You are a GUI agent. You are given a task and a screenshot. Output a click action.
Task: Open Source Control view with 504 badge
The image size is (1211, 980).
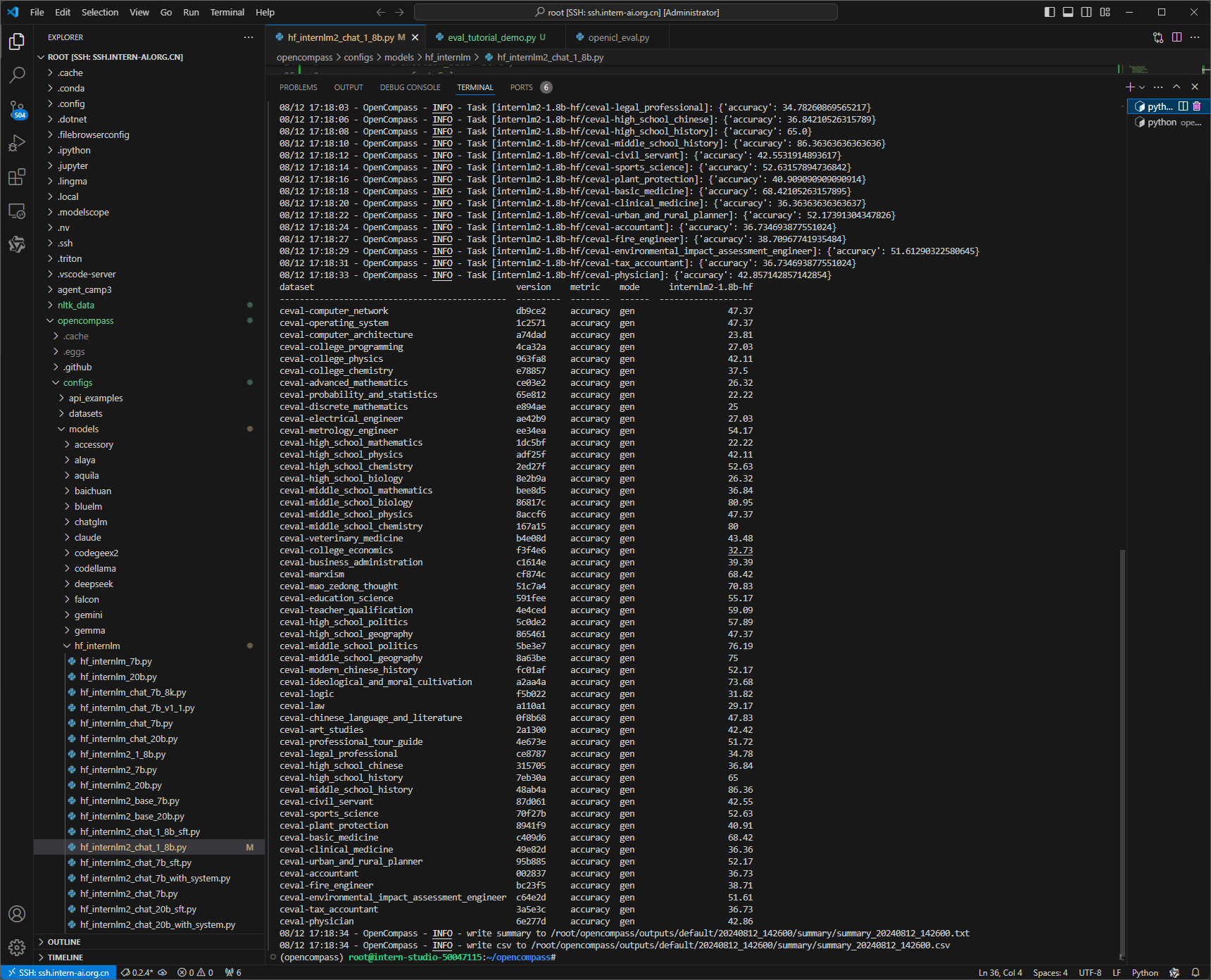click(x=17, y=109)
